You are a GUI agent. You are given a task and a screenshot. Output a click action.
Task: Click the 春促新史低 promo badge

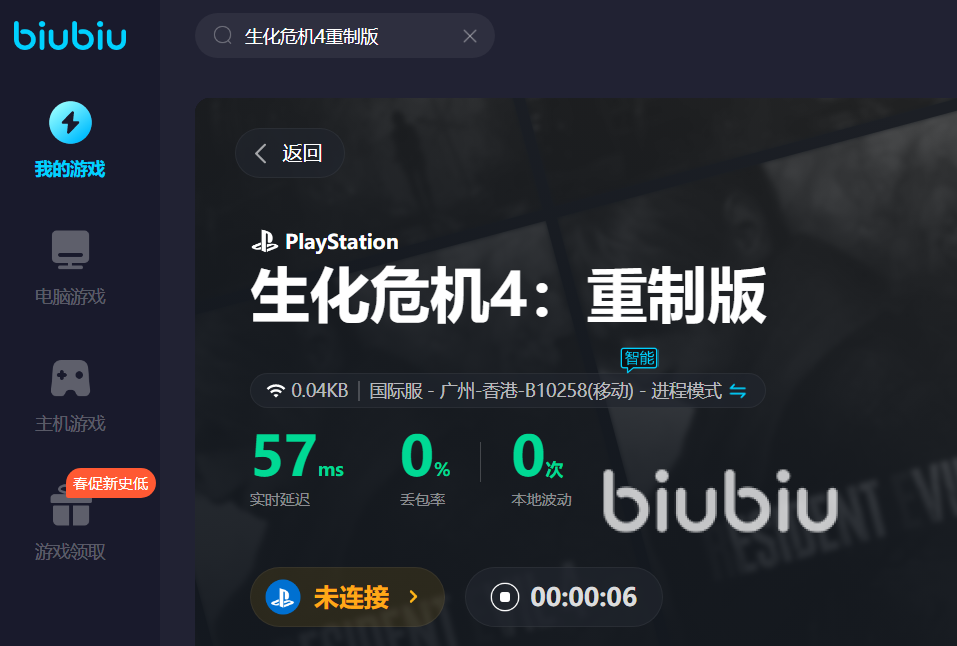pos(110,483)
